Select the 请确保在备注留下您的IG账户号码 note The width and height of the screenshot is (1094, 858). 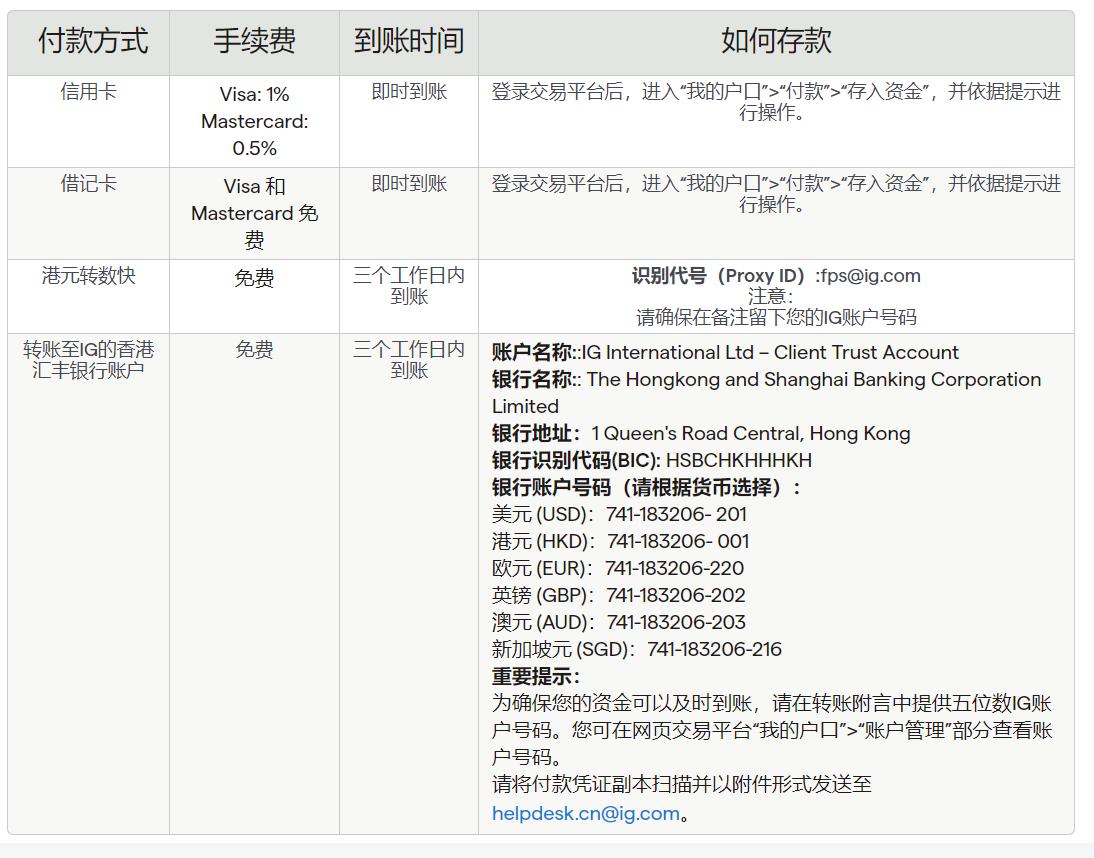777,317
